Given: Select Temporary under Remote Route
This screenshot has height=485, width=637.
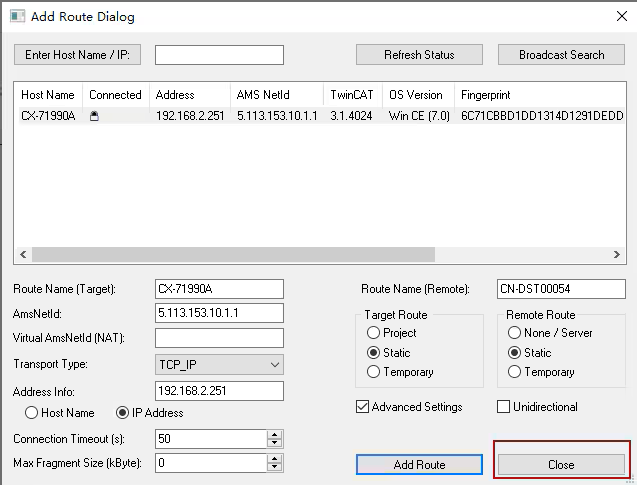Looking at the screenshot, I should (515, 372).
